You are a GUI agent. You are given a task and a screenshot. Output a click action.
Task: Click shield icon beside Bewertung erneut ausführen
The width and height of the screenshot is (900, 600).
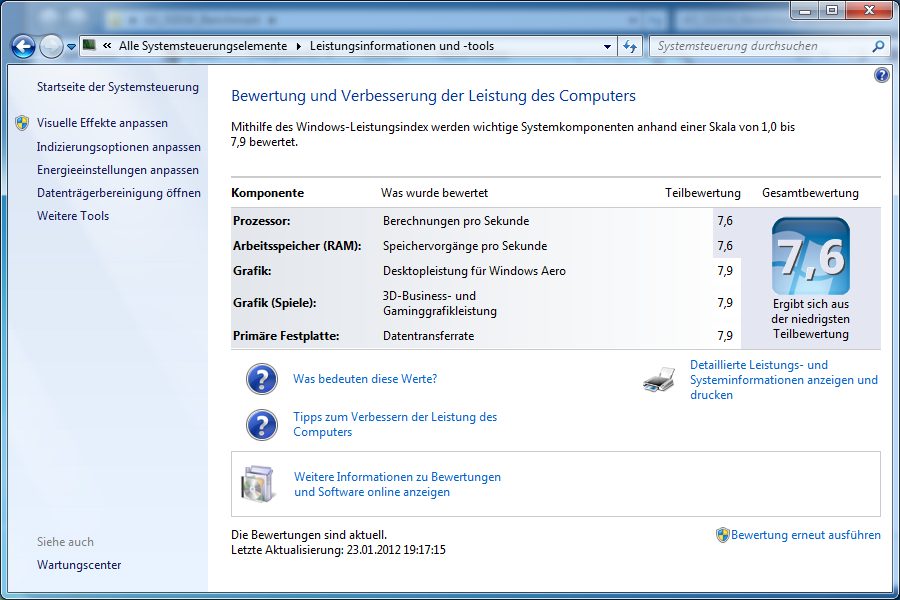pos(723,535)
